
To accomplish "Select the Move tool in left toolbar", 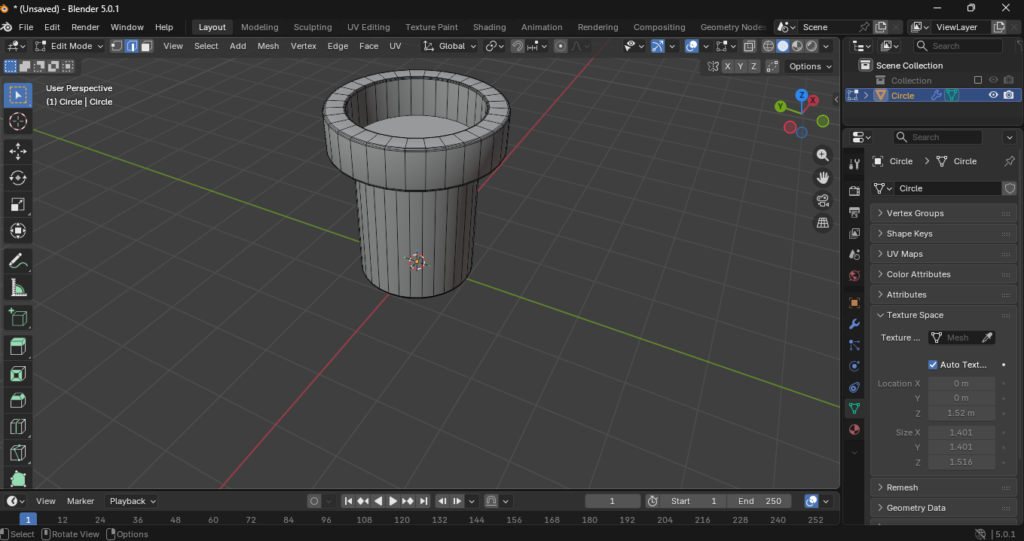I will pos(18,150).
